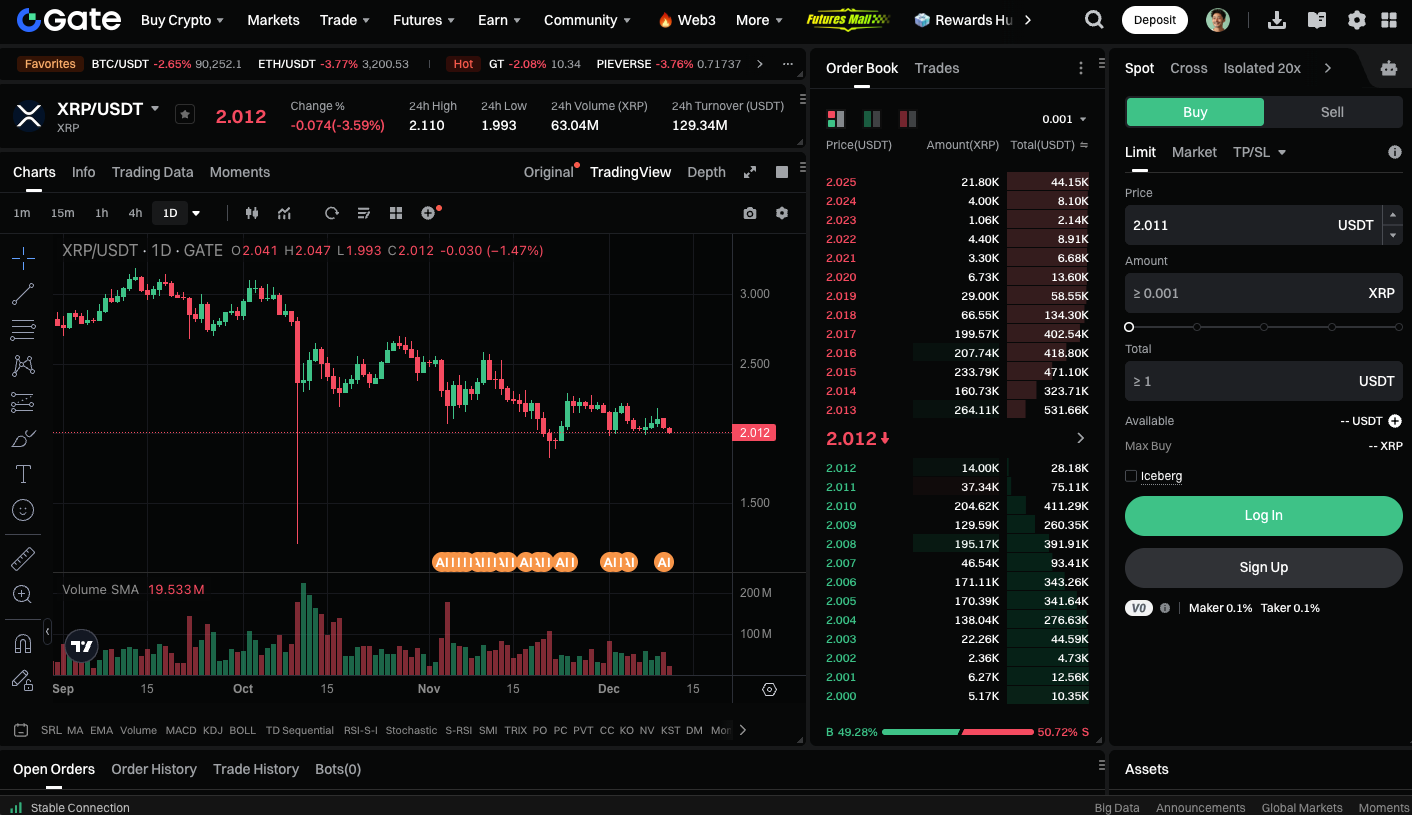Show more margin modes chevron
1412x815 pixels.
click(x=1327, y=68)
